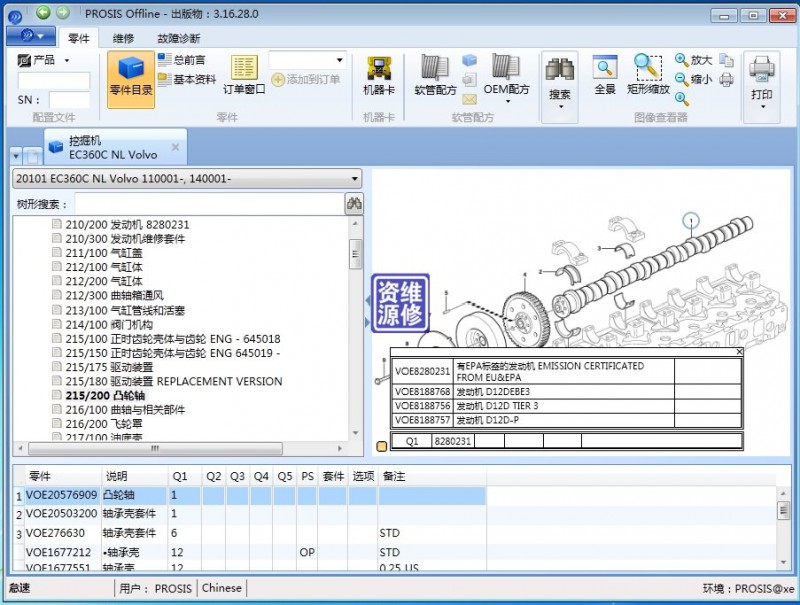Click the SN input field
Viewport: 800px width, 605px height.
69,100
